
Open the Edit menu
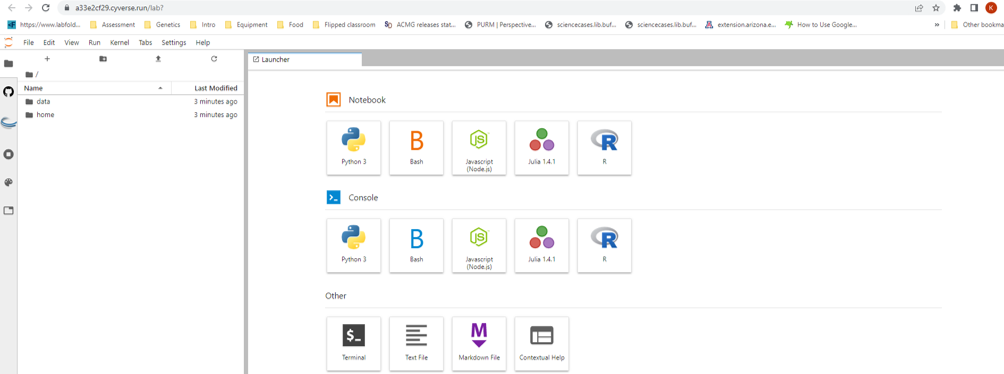coord(49,43)
